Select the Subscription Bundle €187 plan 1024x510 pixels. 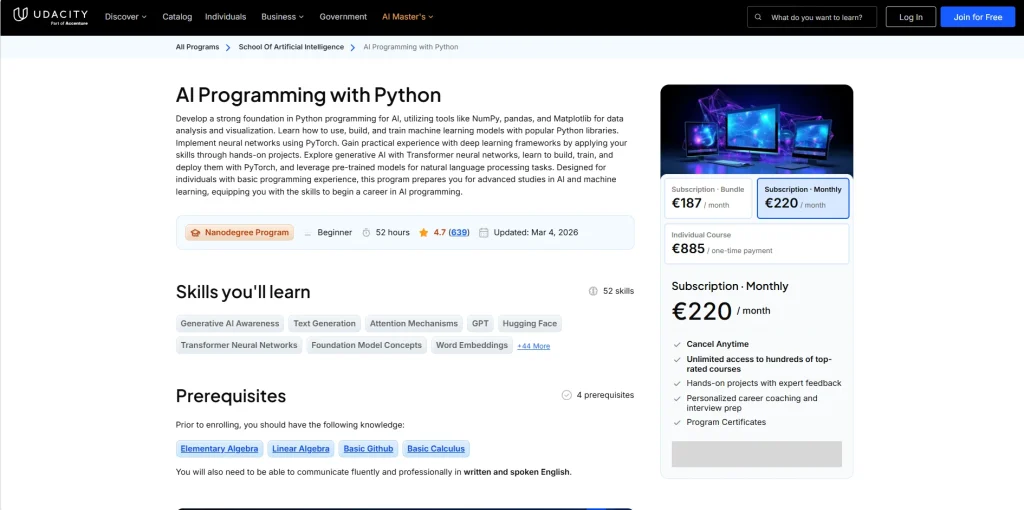[x=708, y=197]
